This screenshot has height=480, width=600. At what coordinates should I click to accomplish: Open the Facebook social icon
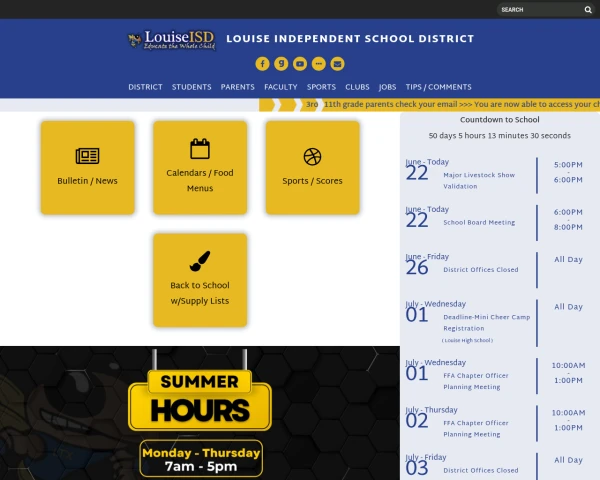[262, 64]
